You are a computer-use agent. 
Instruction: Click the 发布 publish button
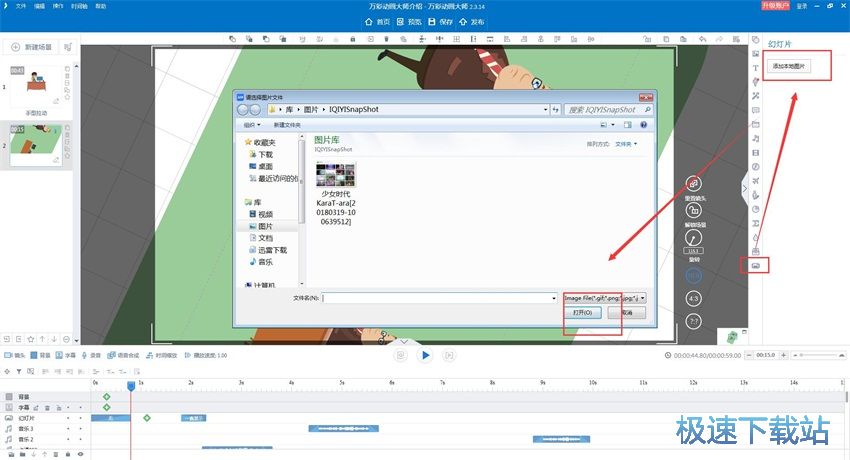[472, 22]
